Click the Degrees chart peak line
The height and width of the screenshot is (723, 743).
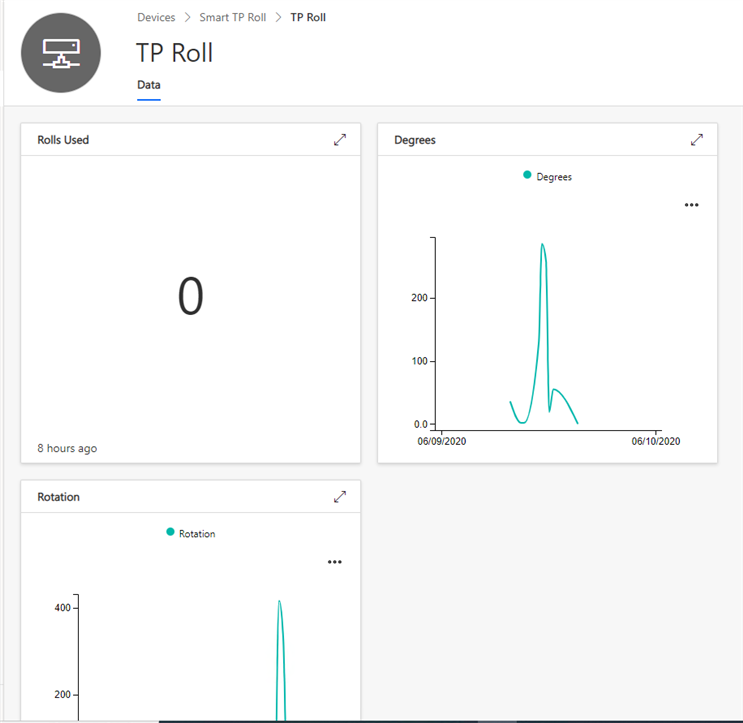click(x=543, y=246)
